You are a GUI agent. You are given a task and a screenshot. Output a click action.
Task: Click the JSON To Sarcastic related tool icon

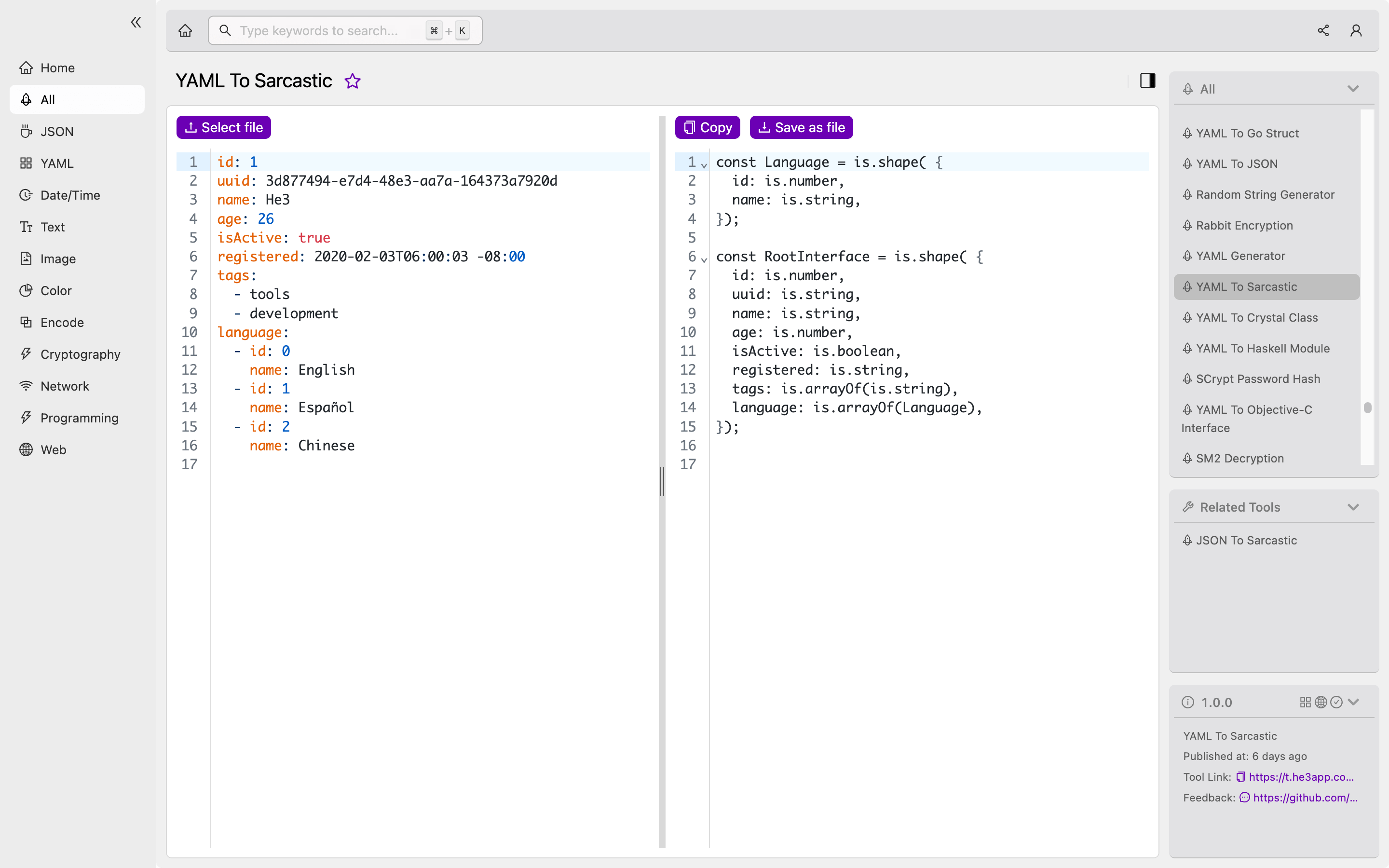coord(1187,540)
